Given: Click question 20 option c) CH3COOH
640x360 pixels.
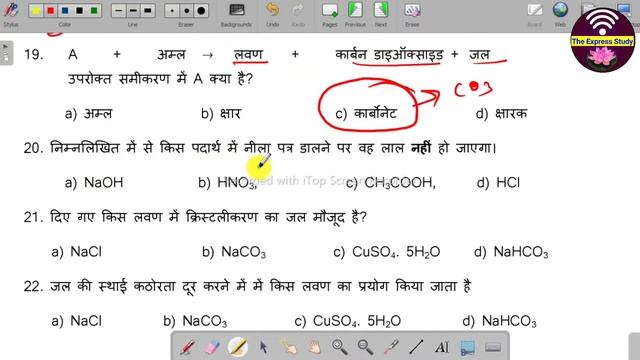Looking at the screenshot, I should click(x=391, y=182).
